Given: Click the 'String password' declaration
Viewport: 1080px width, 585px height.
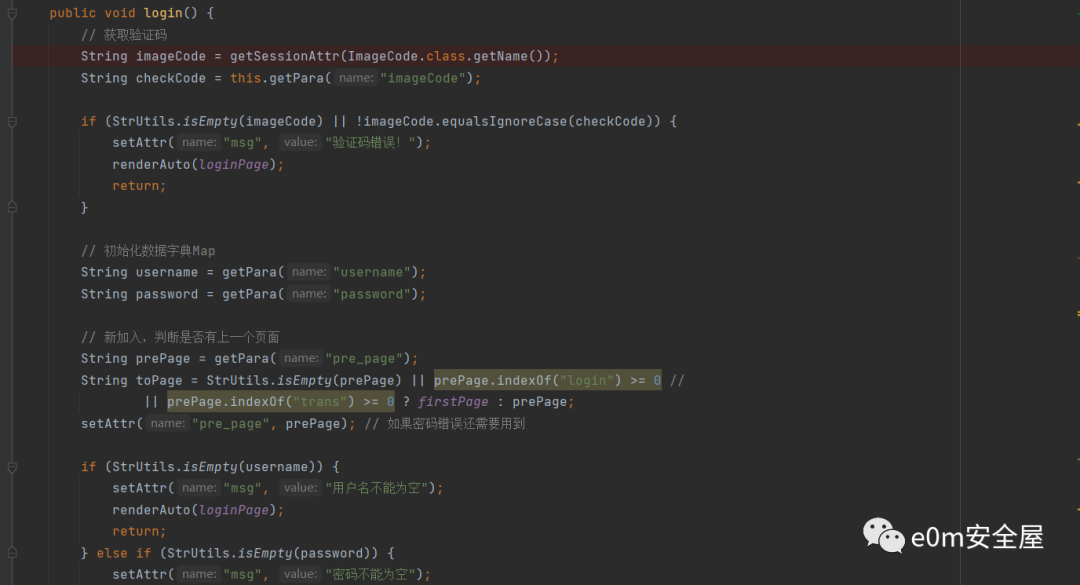Looking at the screenshot, I should click(139, 294).
